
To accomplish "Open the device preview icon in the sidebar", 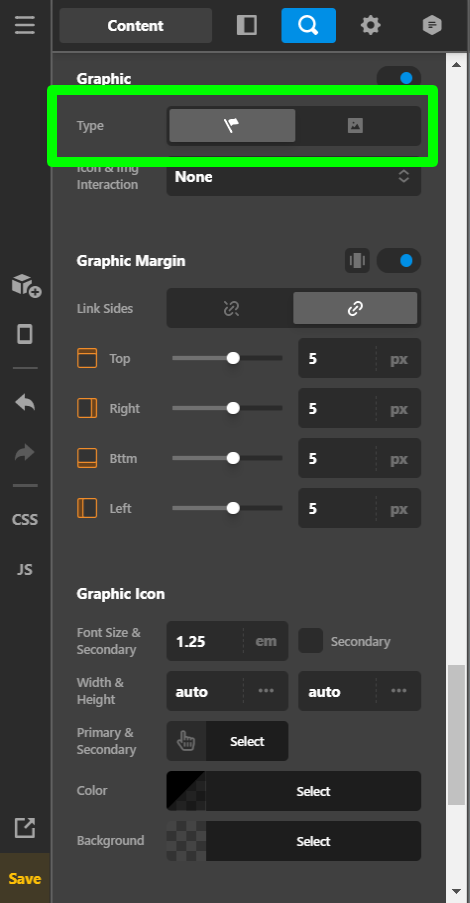I will click(25, 334).
